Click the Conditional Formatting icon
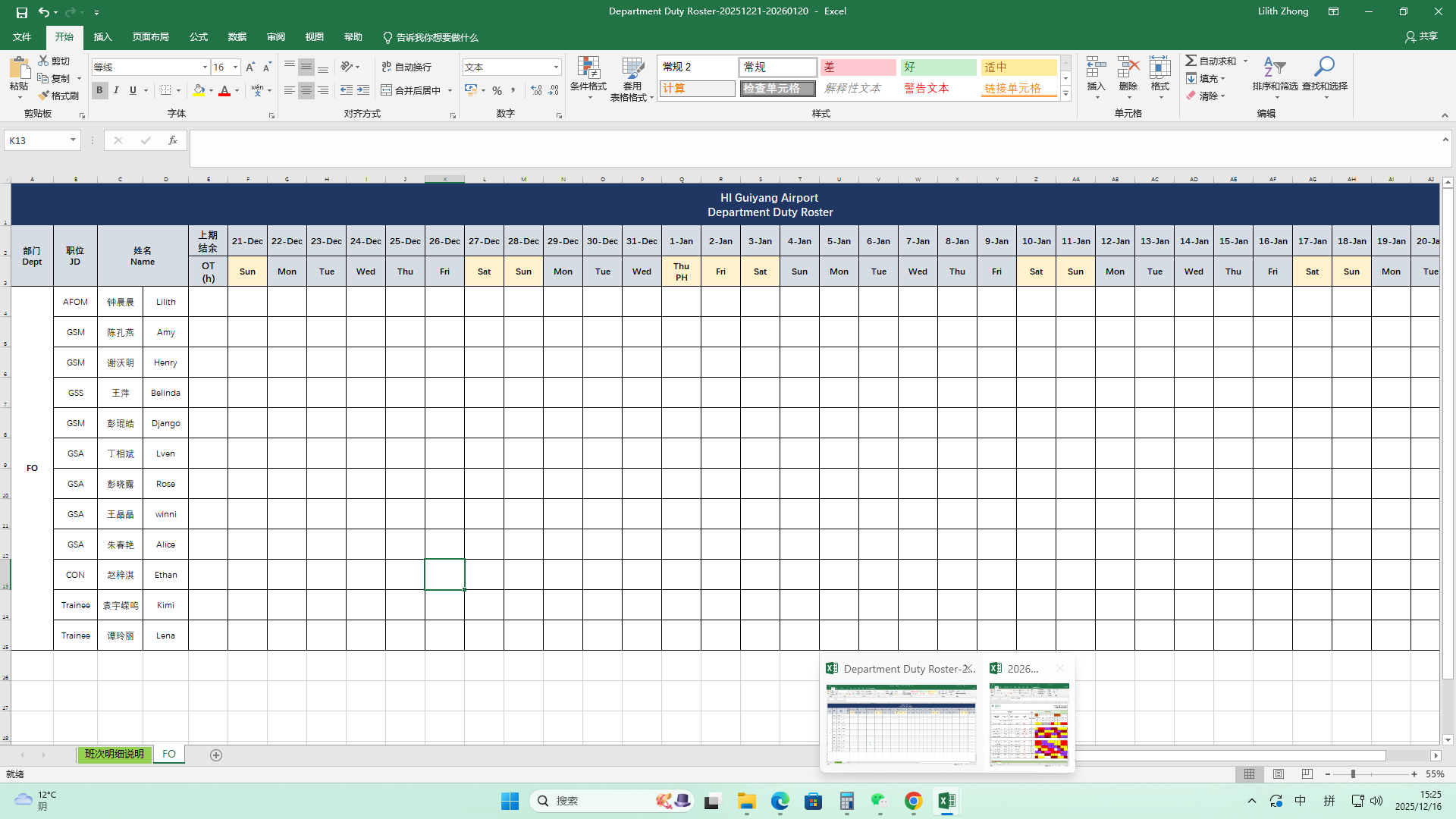The image size is (1456, 819). (x=588, y=68)
